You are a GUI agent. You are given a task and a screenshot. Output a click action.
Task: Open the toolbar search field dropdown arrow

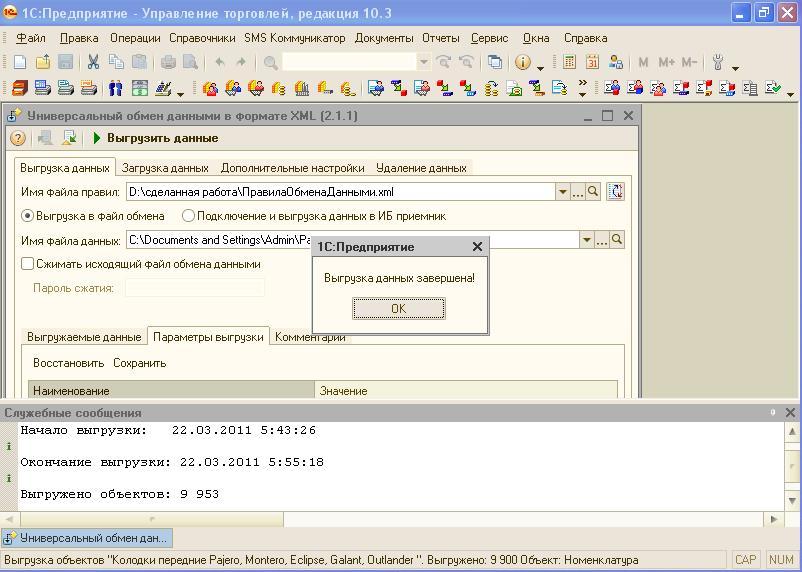[424, 62]
